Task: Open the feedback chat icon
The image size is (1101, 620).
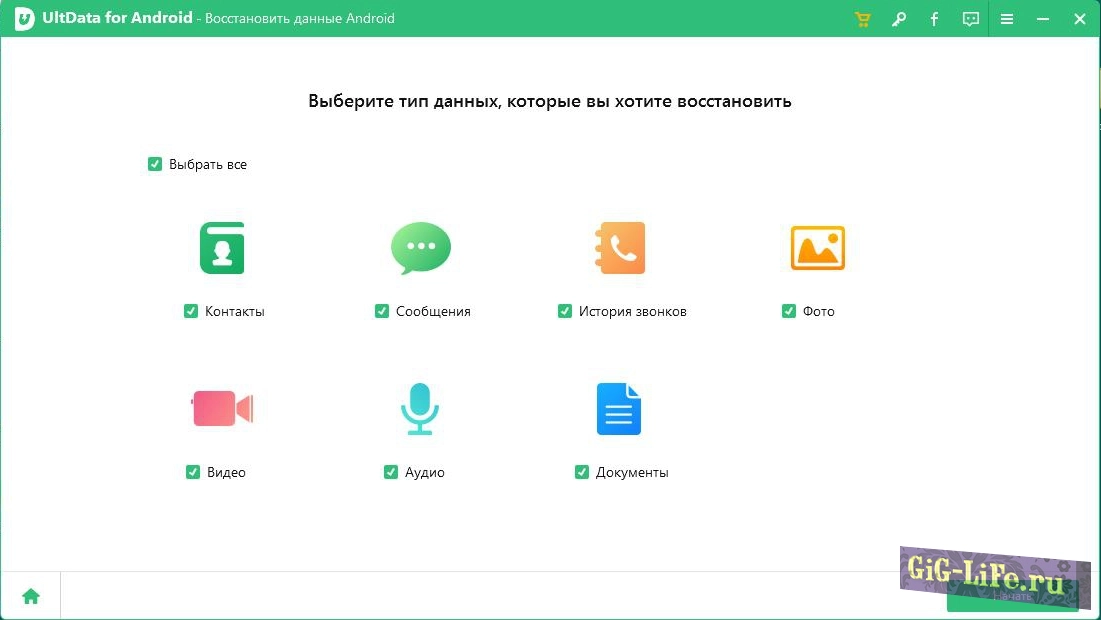Action: pos(970,19)
